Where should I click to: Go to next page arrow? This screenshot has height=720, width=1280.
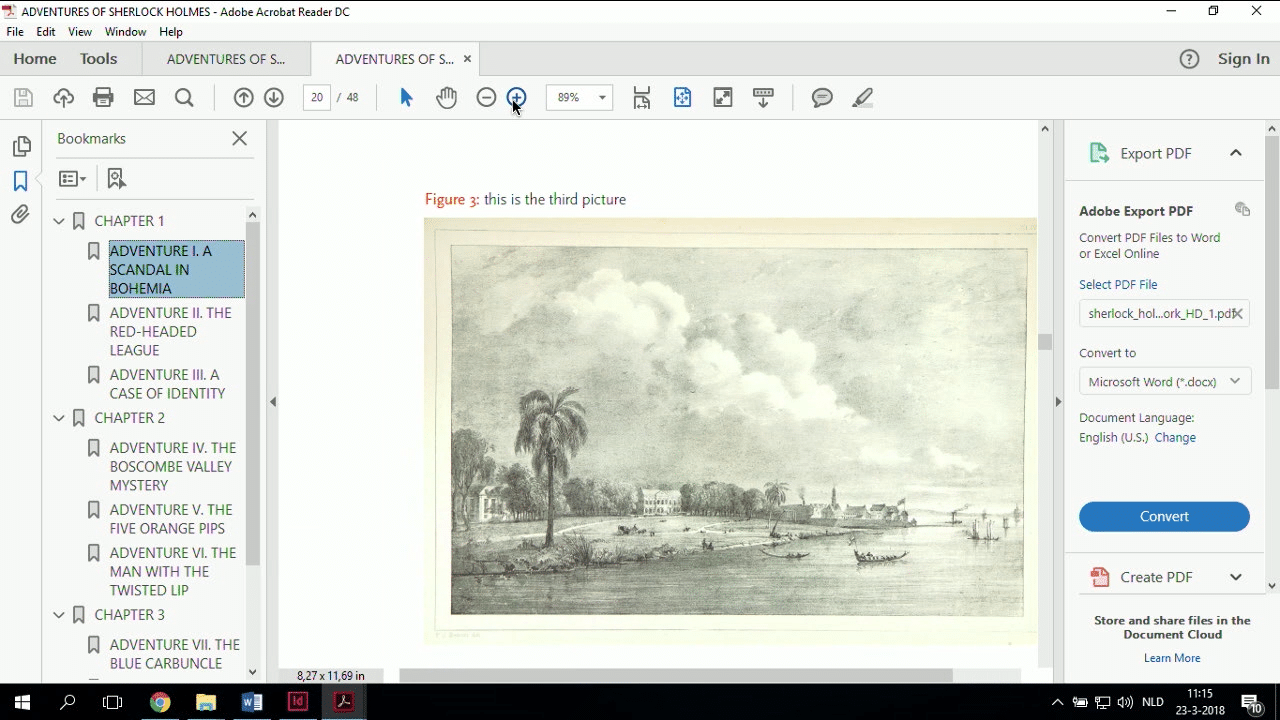pyautogui.click(x=274, y=97)
